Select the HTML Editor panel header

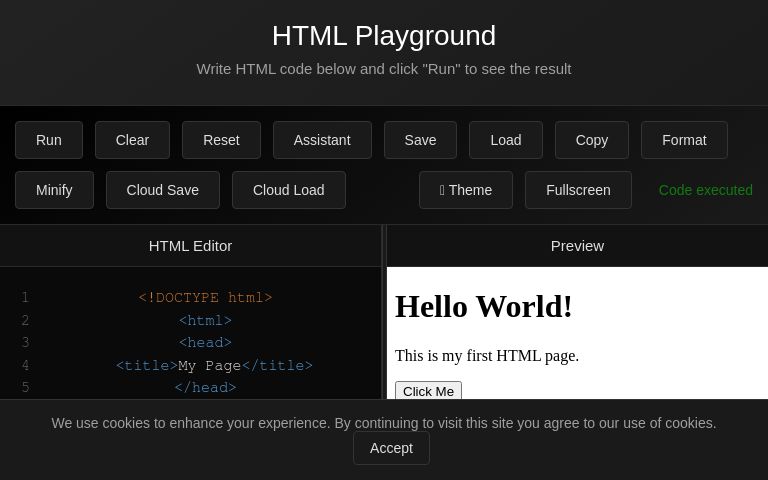(x=191, y=246)
